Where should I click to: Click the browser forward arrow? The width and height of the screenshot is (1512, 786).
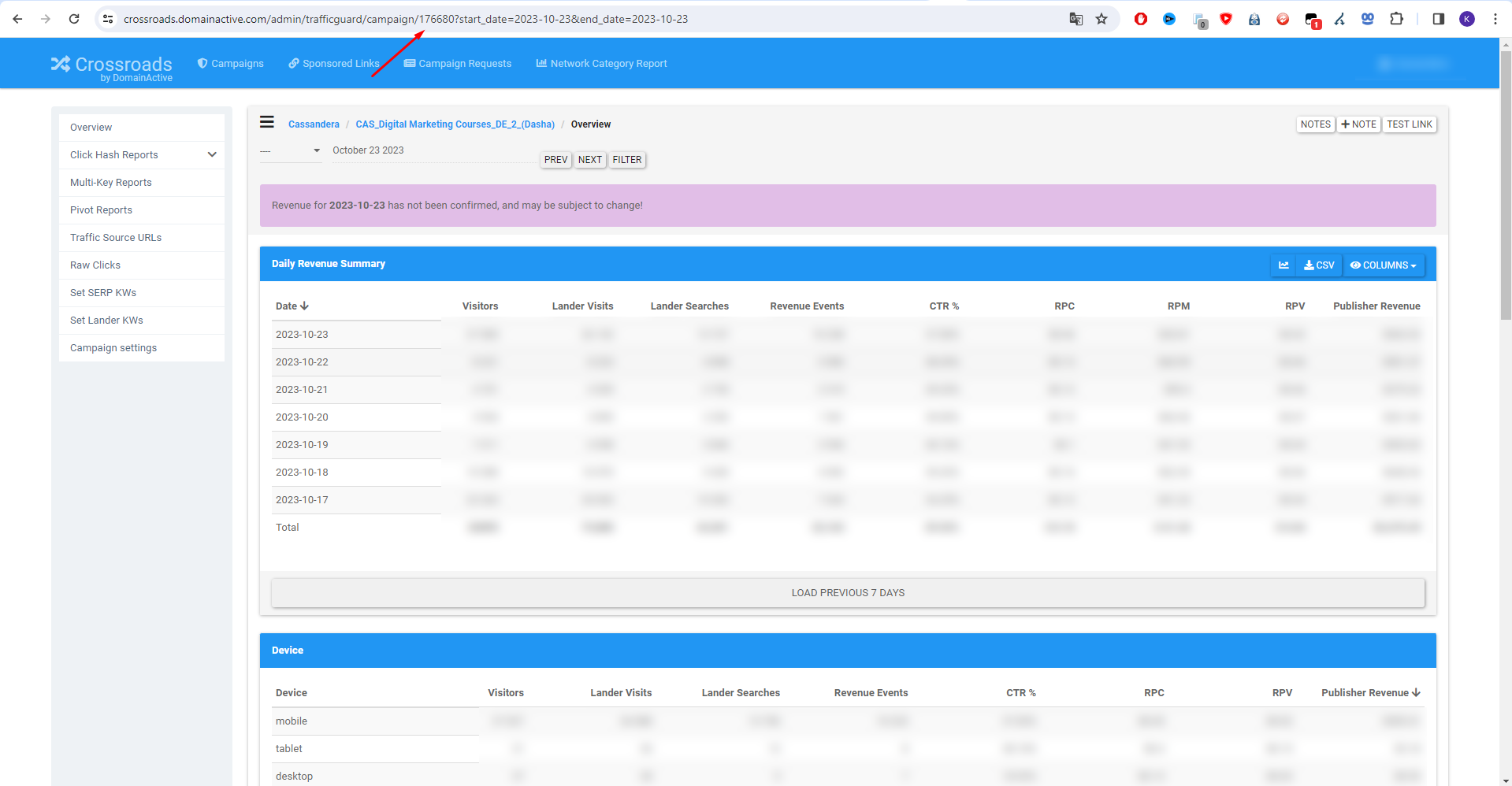pos(46,19)
